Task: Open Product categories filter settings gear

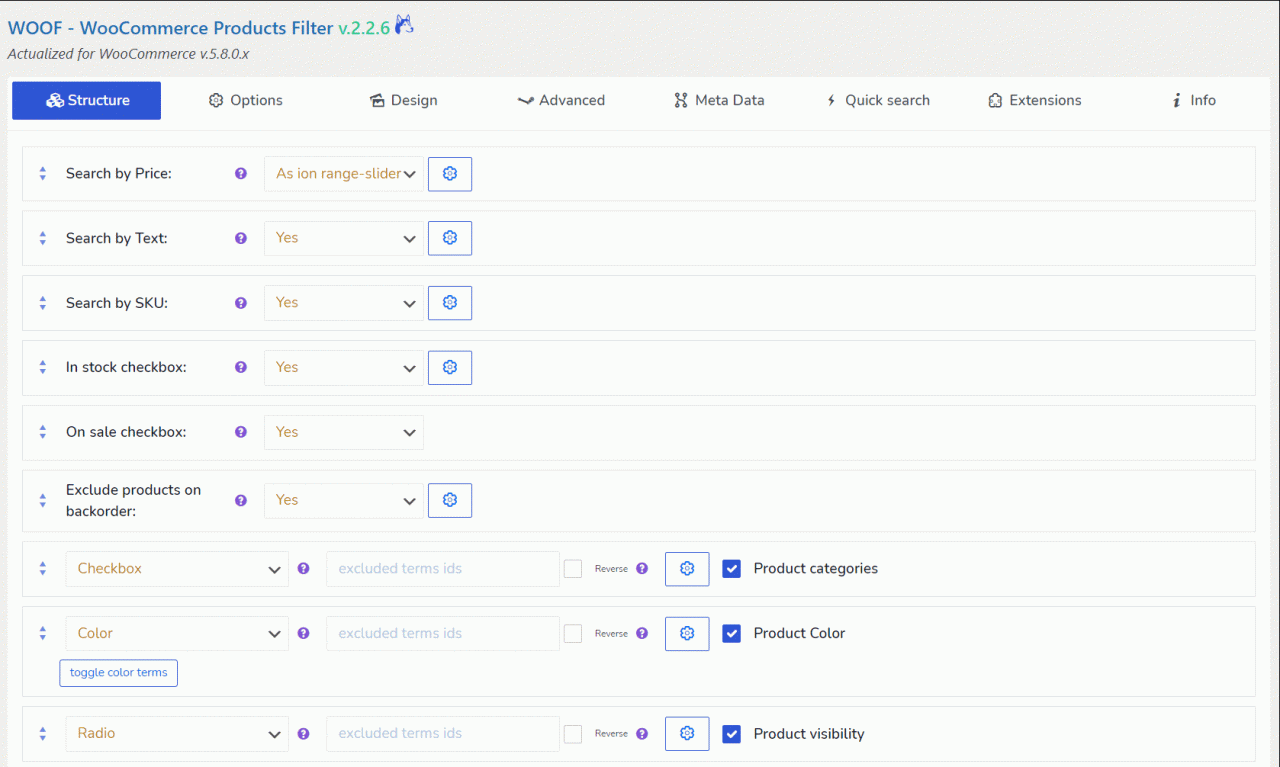Action: (686, 568)
